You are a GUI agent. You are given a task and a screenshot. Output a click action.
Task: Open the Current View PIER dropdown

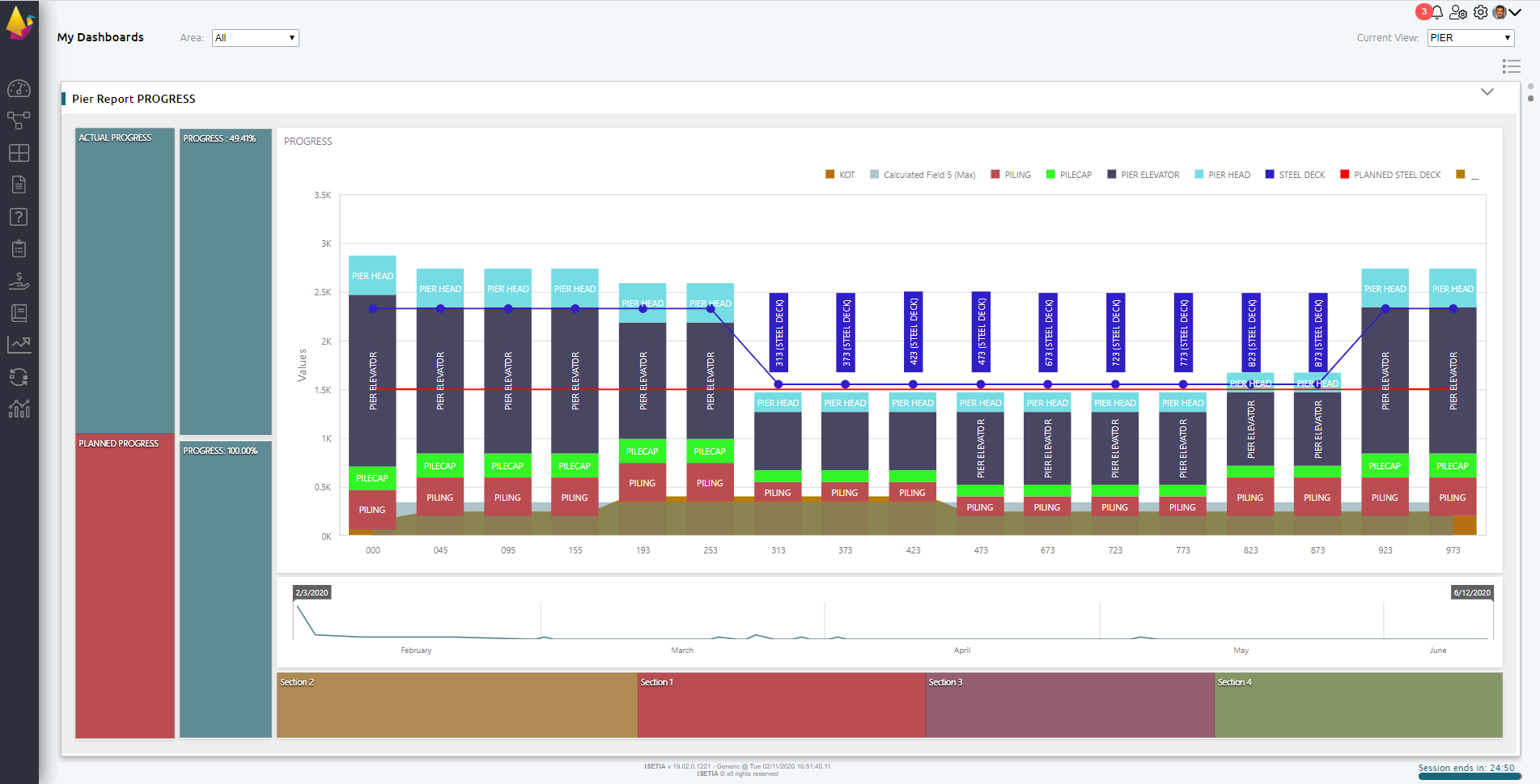pos(1470,37)
